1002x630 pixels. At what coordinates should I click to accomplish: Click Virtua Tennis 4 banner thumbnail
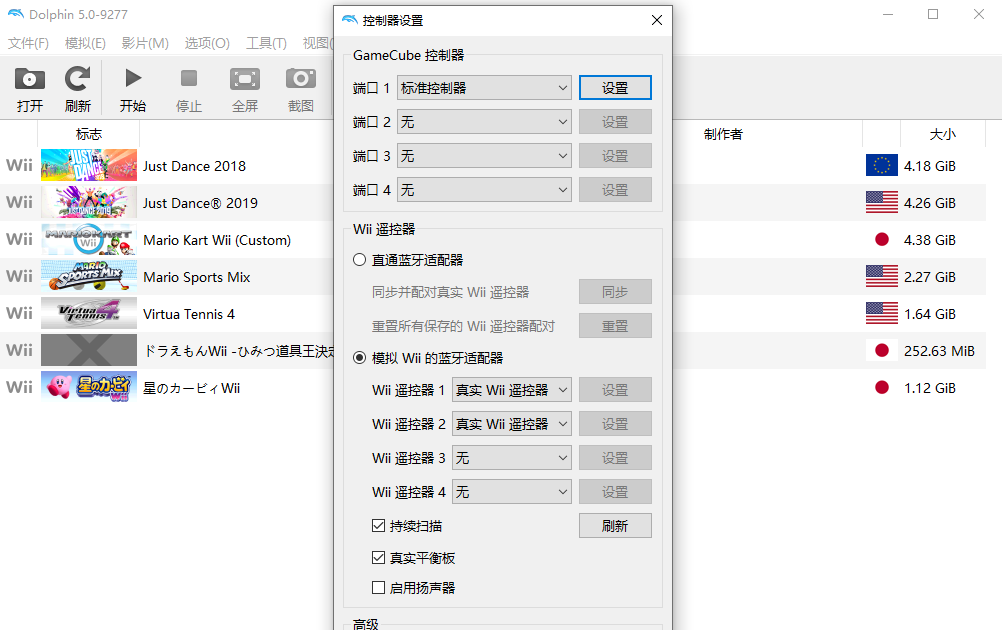pyautogui.click(x=89, y=314)
